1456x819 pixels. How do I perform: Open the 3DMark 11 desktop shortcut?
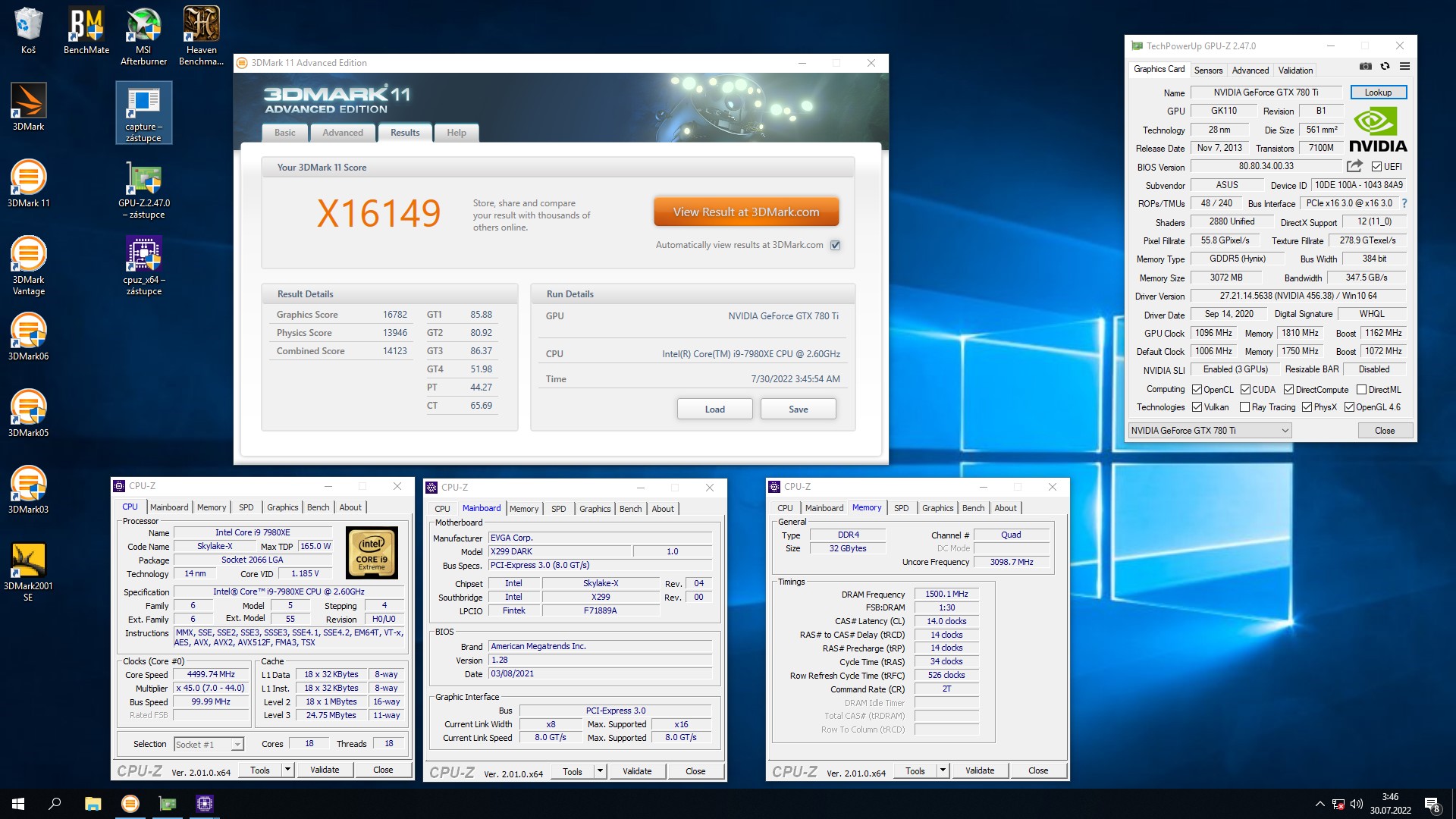coord(28,184)
